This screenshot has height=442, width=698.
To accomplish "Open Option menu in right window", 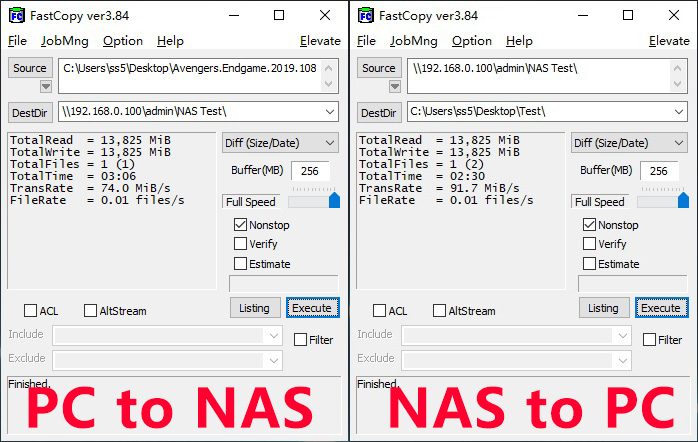I will 472,41.
